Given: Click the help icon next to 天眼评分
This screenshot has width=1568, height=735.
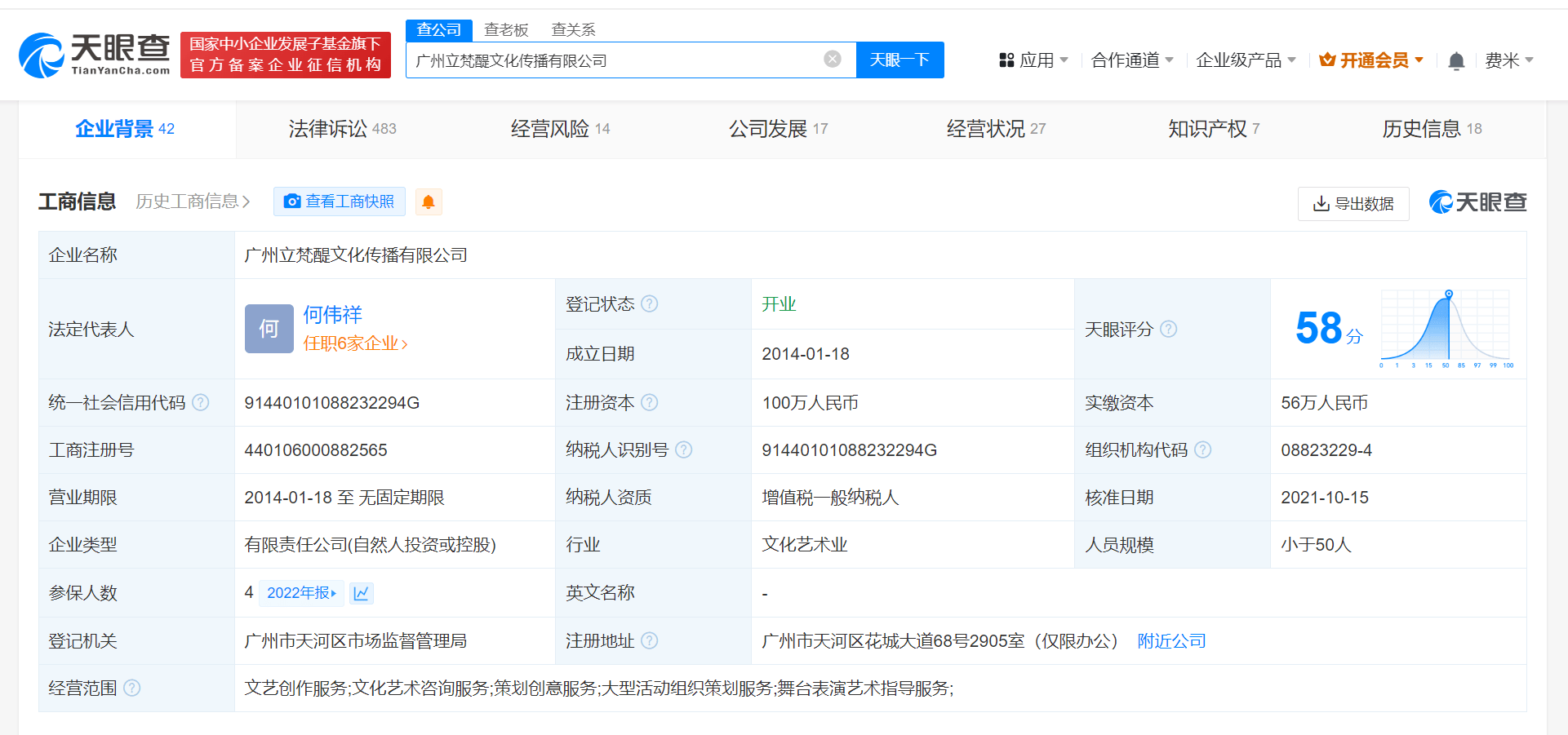Looking at the screenshot, I should pos(1169,329).
